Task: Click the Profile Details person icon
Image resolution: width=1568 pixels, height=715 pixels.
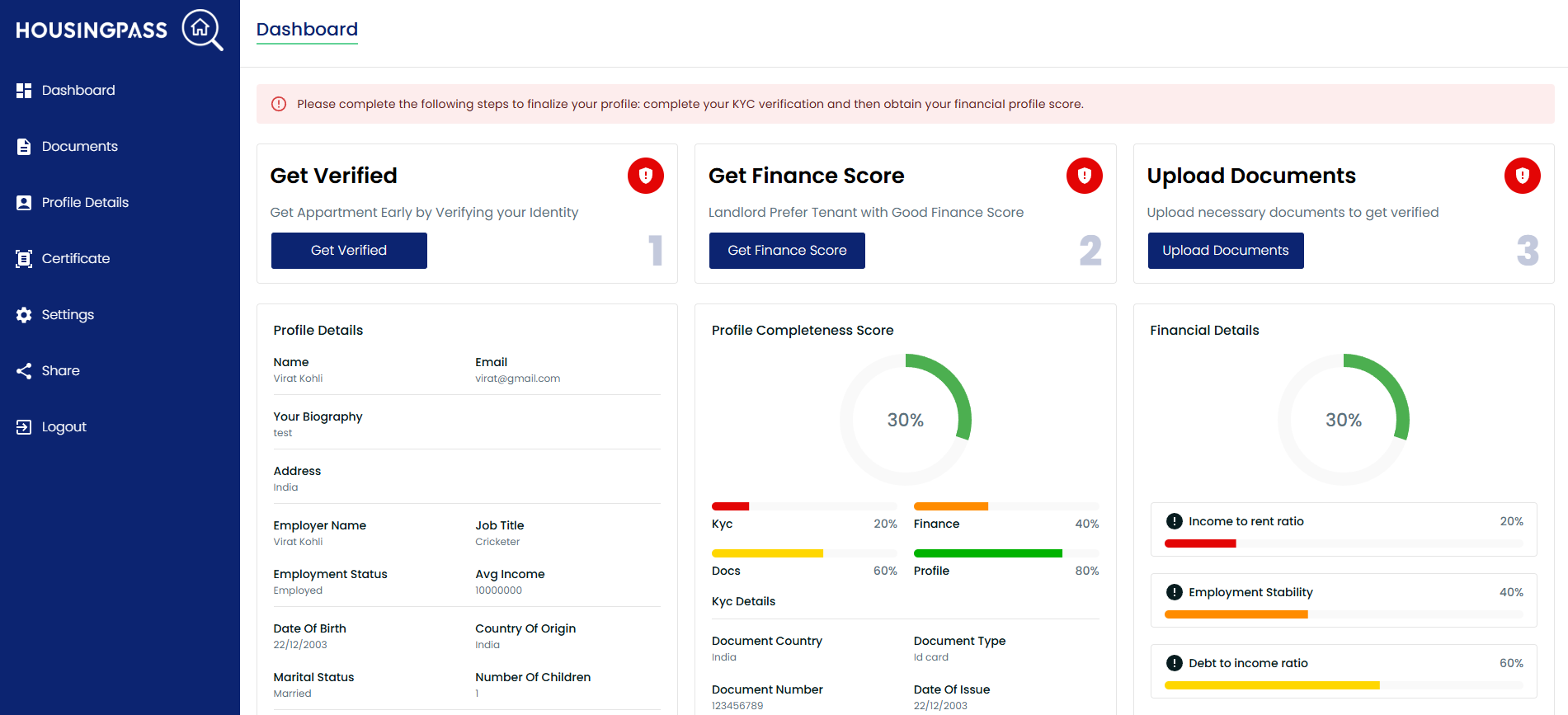Action: tap(24, 203)
